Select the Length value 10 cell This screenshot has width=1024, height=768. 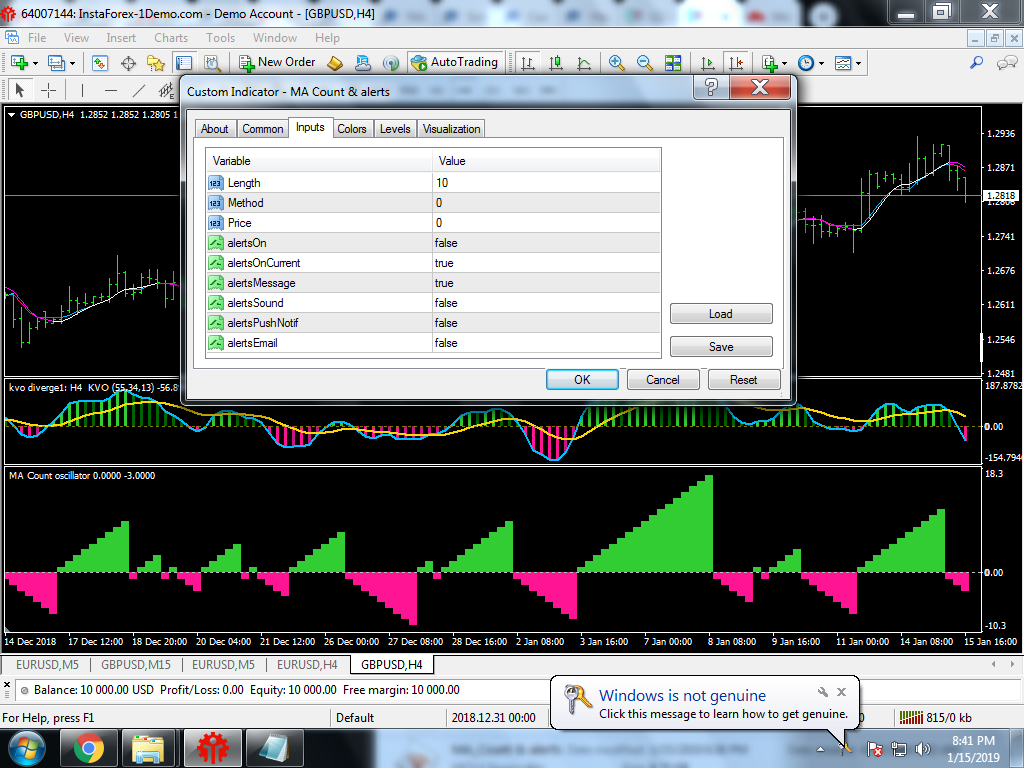pyautogui.click(x=546, y=183)
